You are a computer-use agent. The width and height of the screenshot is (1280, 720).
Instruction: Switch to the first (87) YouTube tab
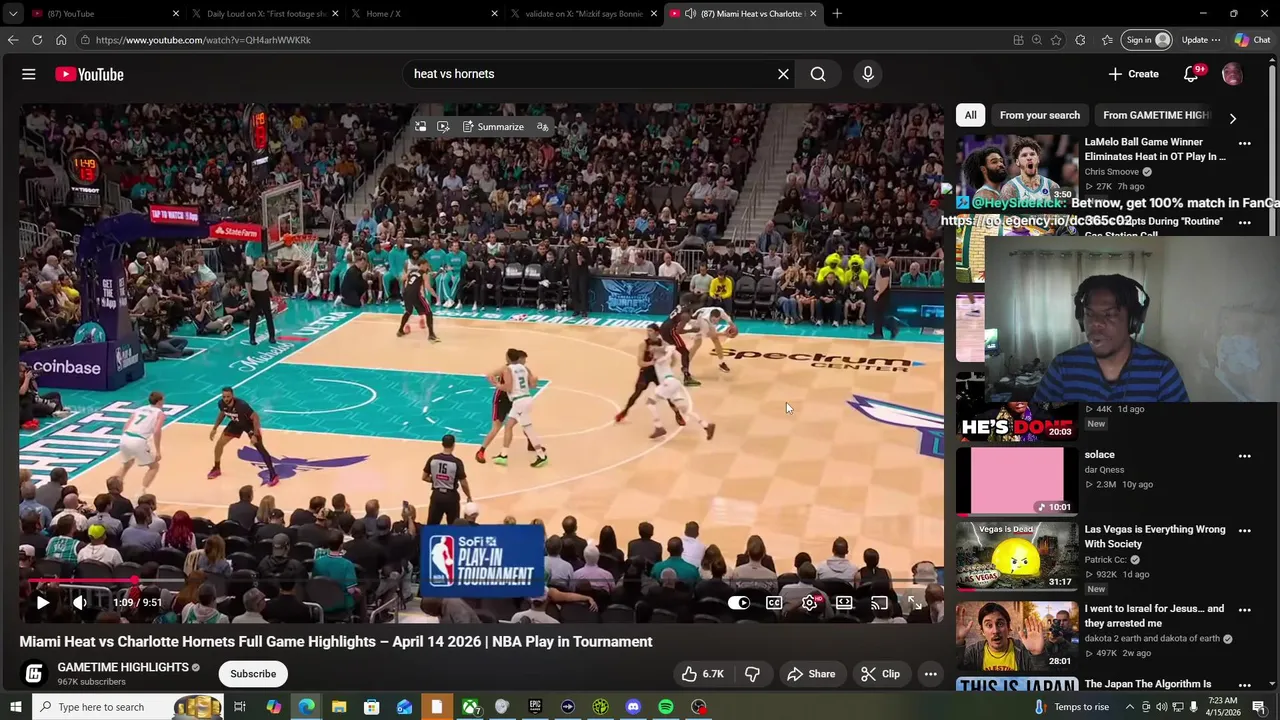click(105, 14)
